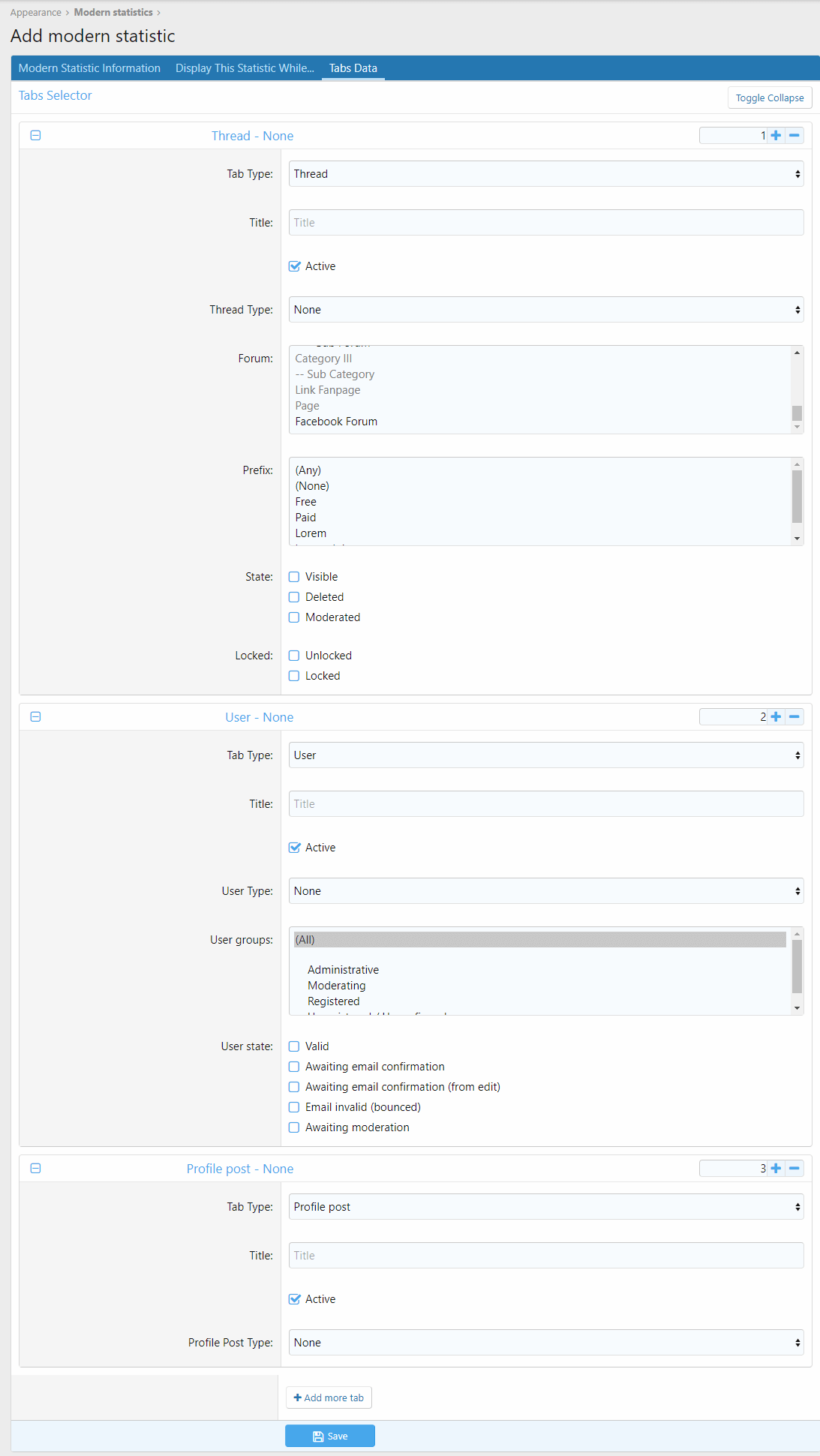
Task: Click the Thread tab Title field
Action: 545,223
